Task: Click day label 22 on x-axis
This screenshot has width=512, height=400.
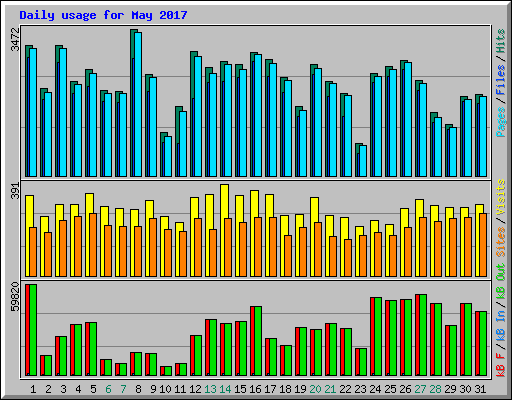Action: pyautogui.click(x=345, y=389)
